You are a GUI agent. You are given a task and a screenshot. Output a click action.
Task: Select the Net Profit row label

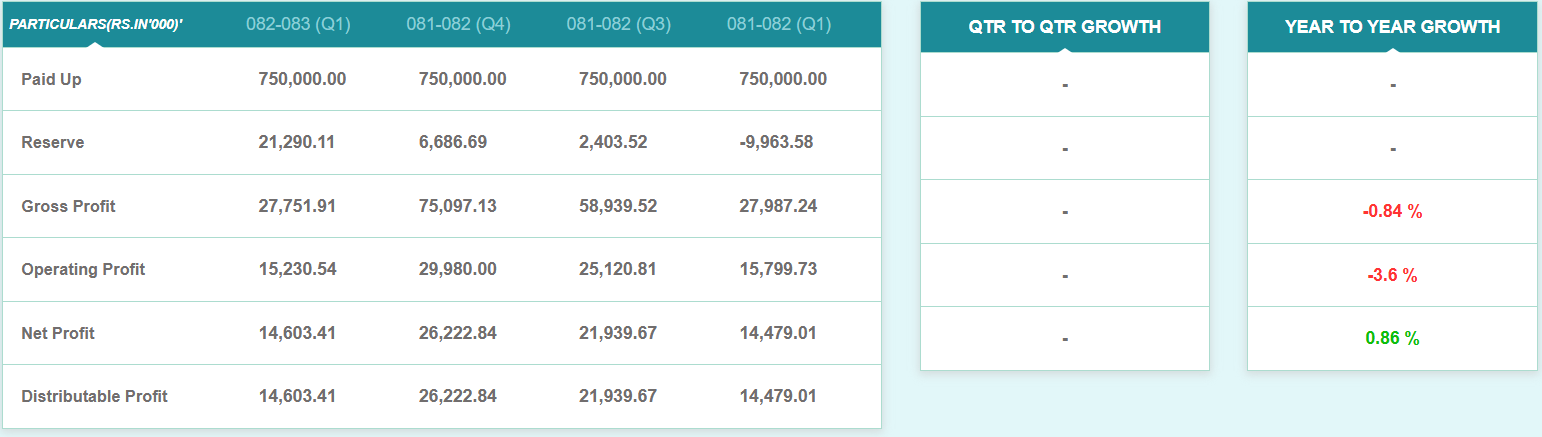click(x=58, y=333)
